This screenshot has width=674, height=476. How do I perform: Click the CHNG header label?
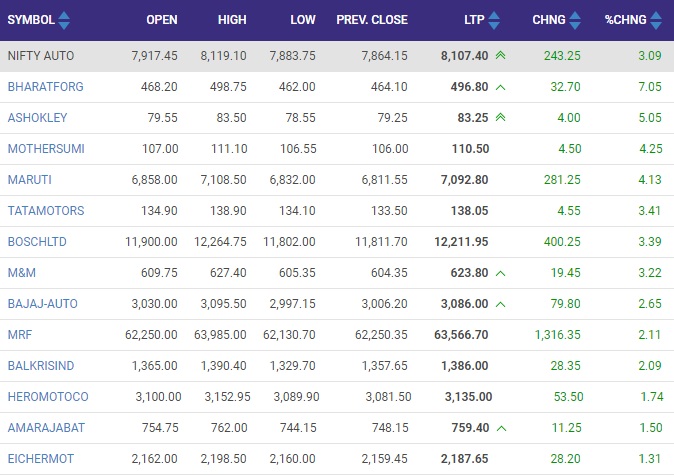(549, 20)
